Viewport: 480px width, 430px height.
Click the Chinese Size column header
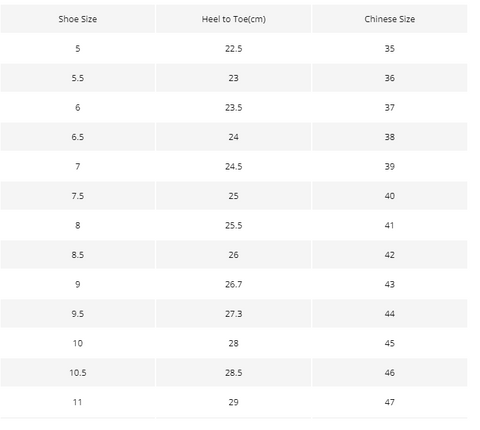[390, 19]
